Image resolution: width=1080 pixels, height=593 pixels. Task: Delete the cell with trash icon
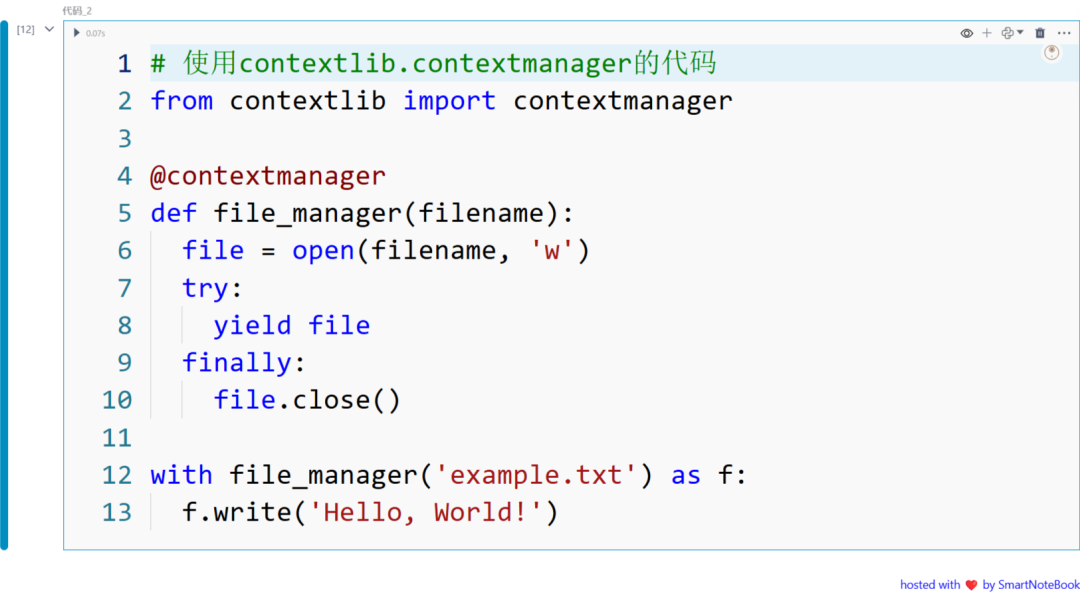point(1040,33)
